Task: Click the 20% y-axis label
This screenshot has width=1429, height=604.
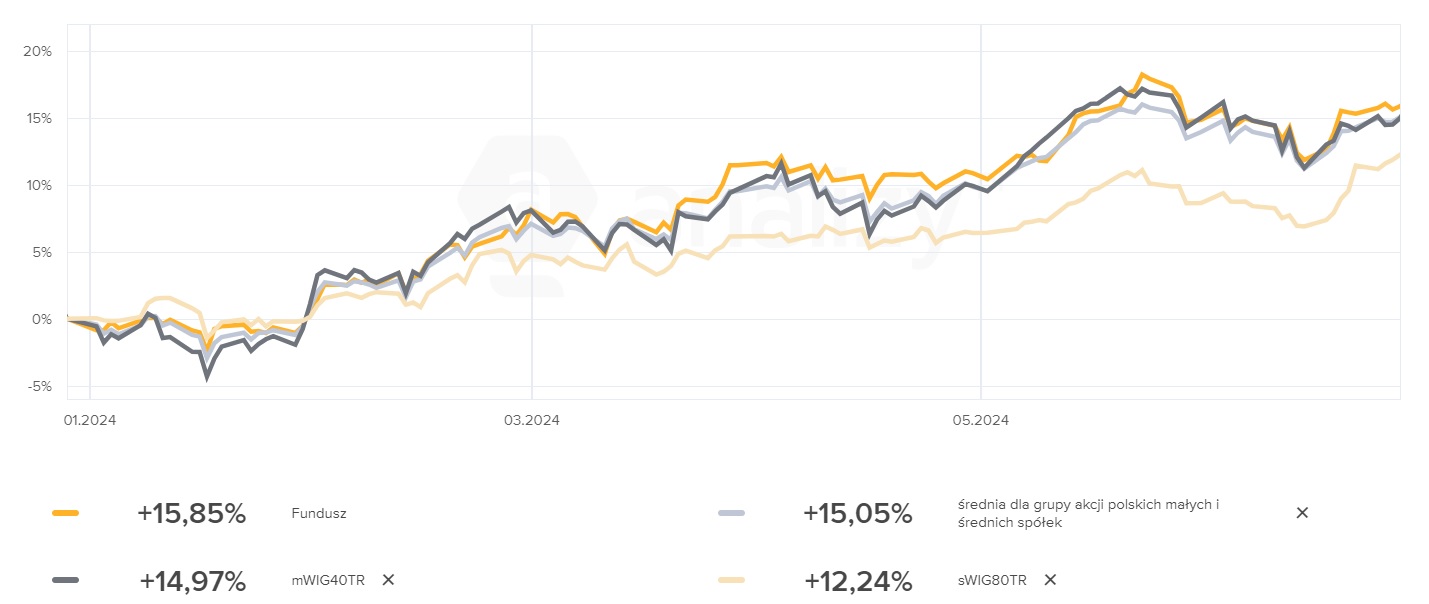Action: click(x=37, y=51)
